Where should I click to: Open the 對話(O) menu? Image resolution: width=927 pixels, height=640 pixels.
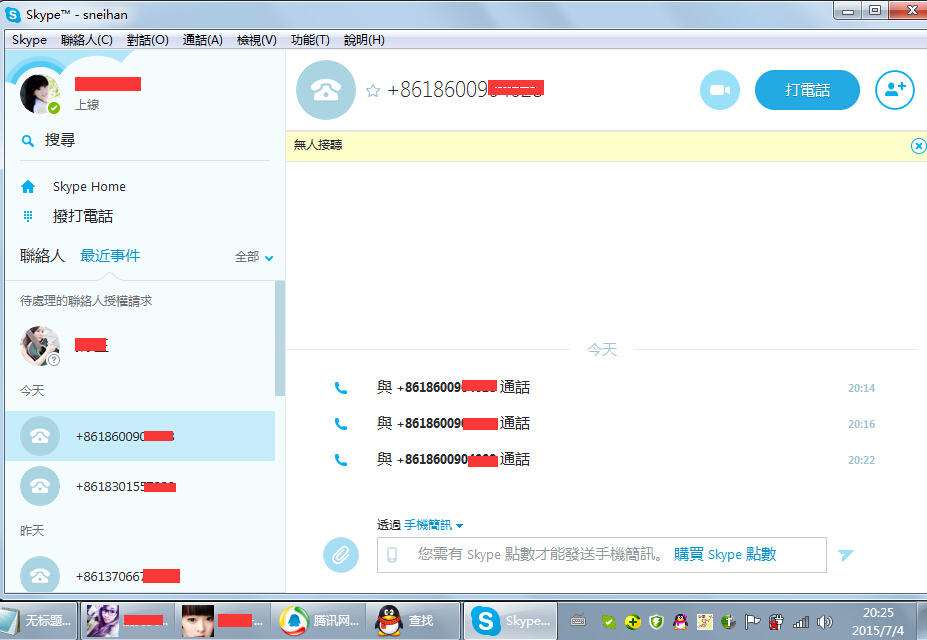[x=148, y=40]
